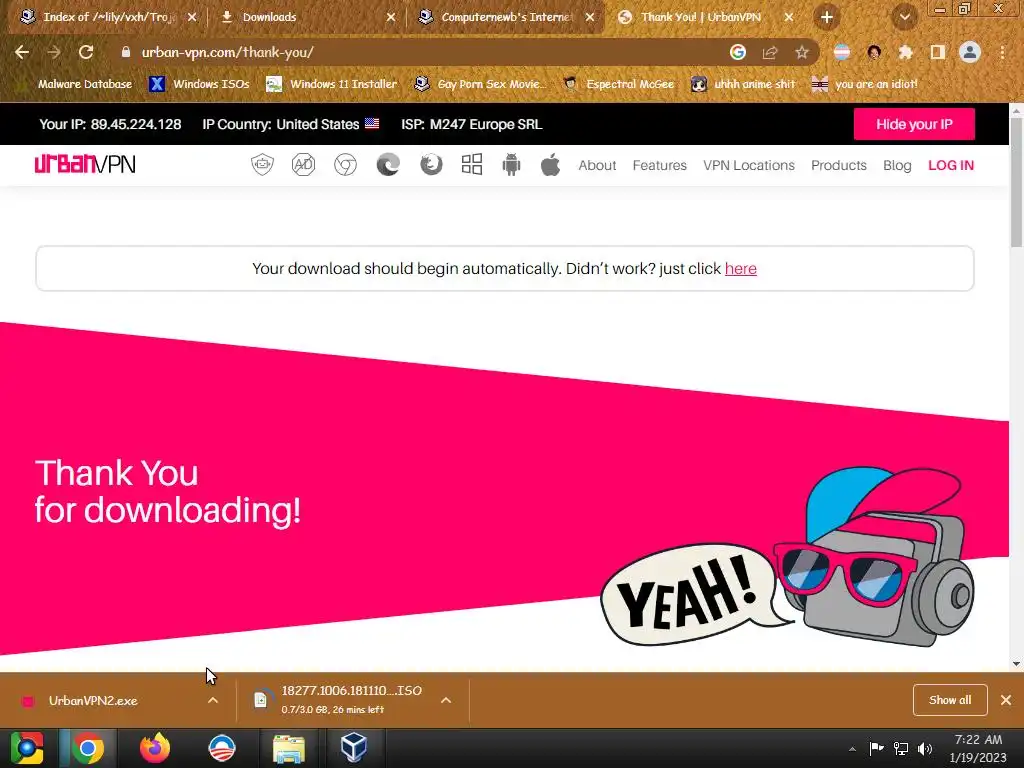Open the Extensions puzzle icon
Viewport: 1024px width, 768px height.
coord(906,52)
